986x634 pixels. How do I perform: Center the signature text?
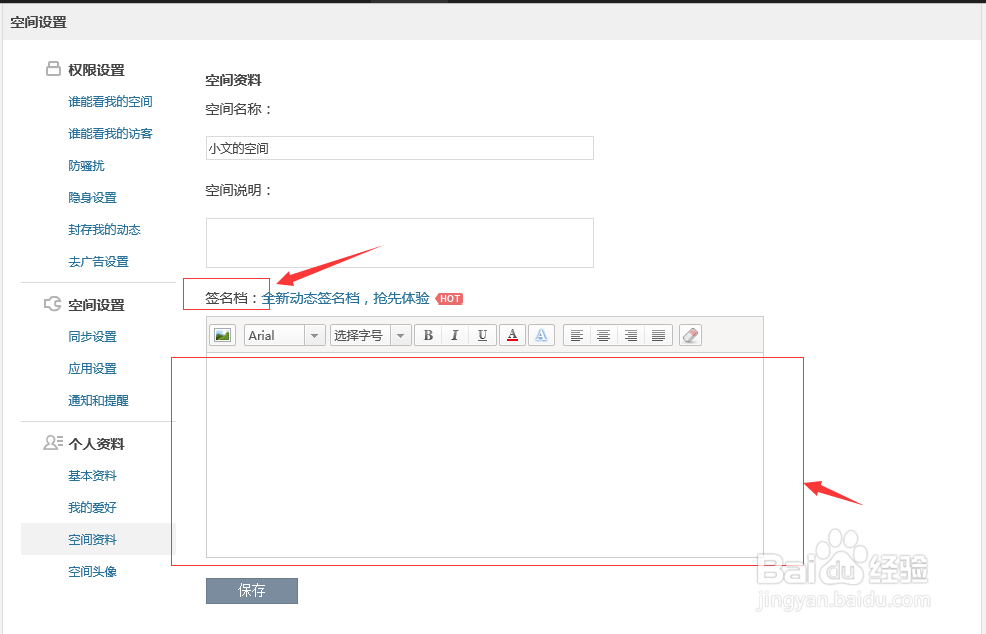tap(604, 335)
